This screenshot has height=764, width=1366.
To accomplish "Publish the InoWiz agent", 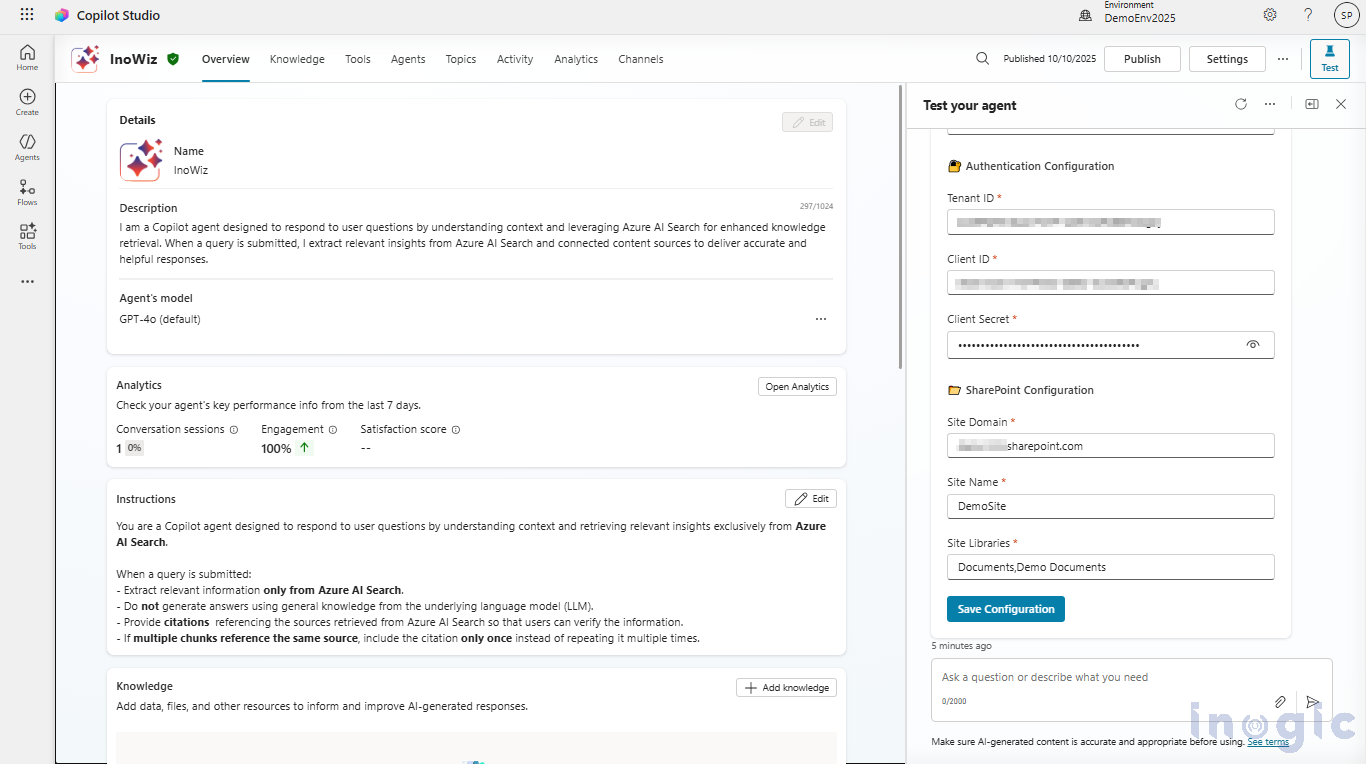I will coord(1142,59).
